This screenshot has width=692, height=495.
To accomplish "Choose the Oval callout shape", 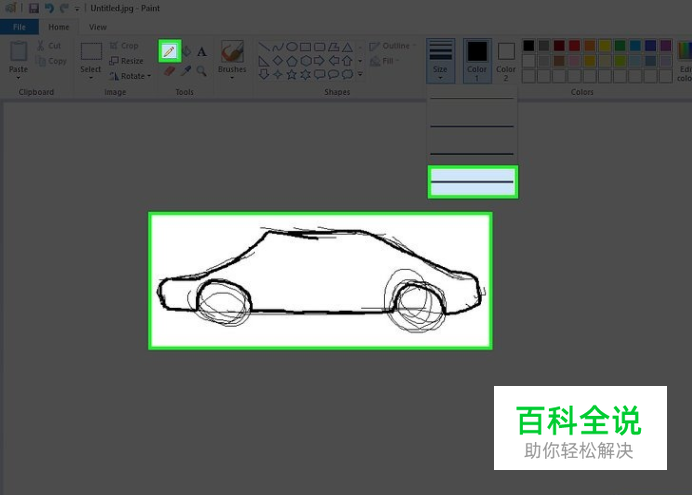I will click(334, 75).
